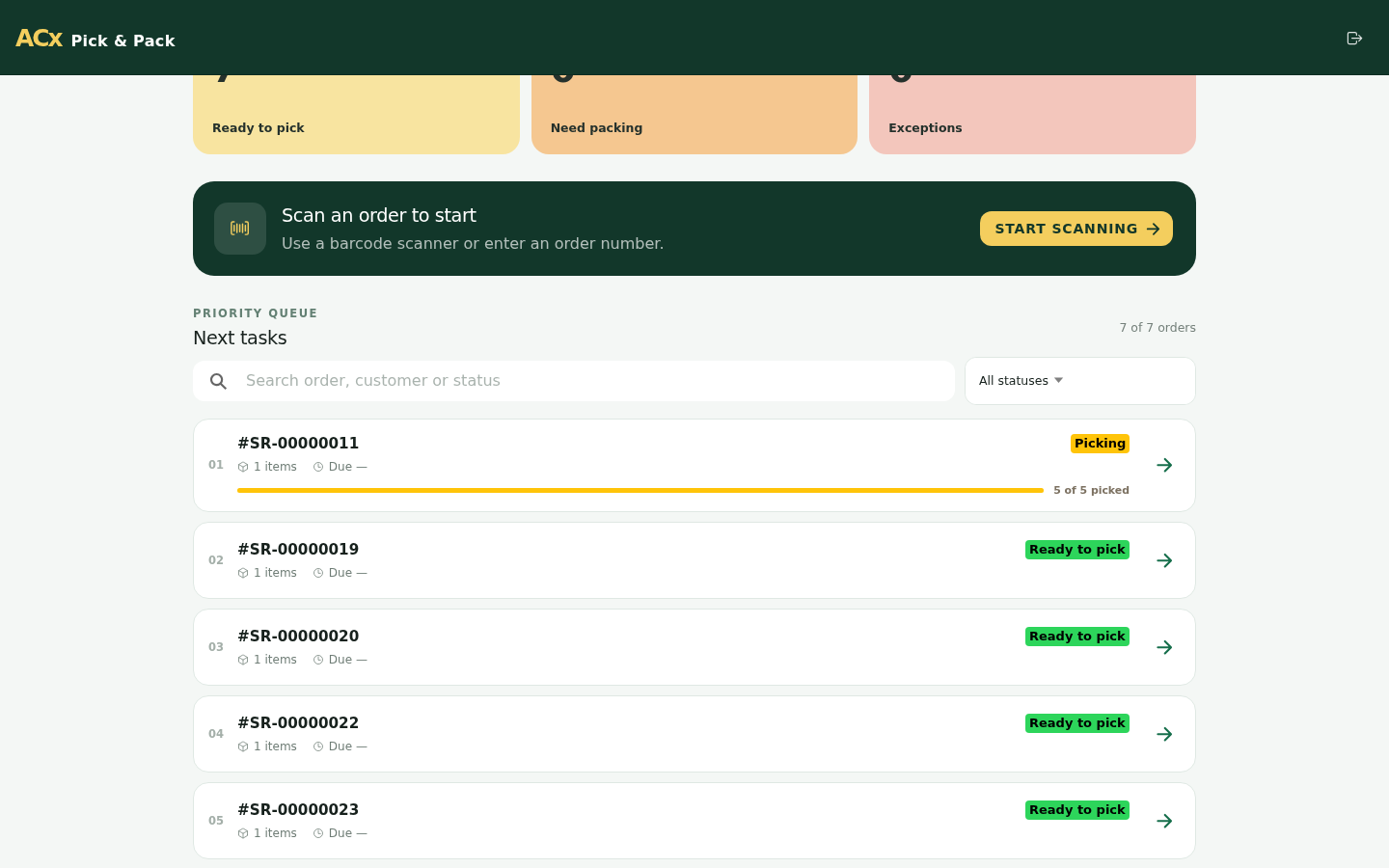This screenshot has height=868, width=1389.
Task: Open order #SR-00000022 via its arrow
Action: 1164,734
